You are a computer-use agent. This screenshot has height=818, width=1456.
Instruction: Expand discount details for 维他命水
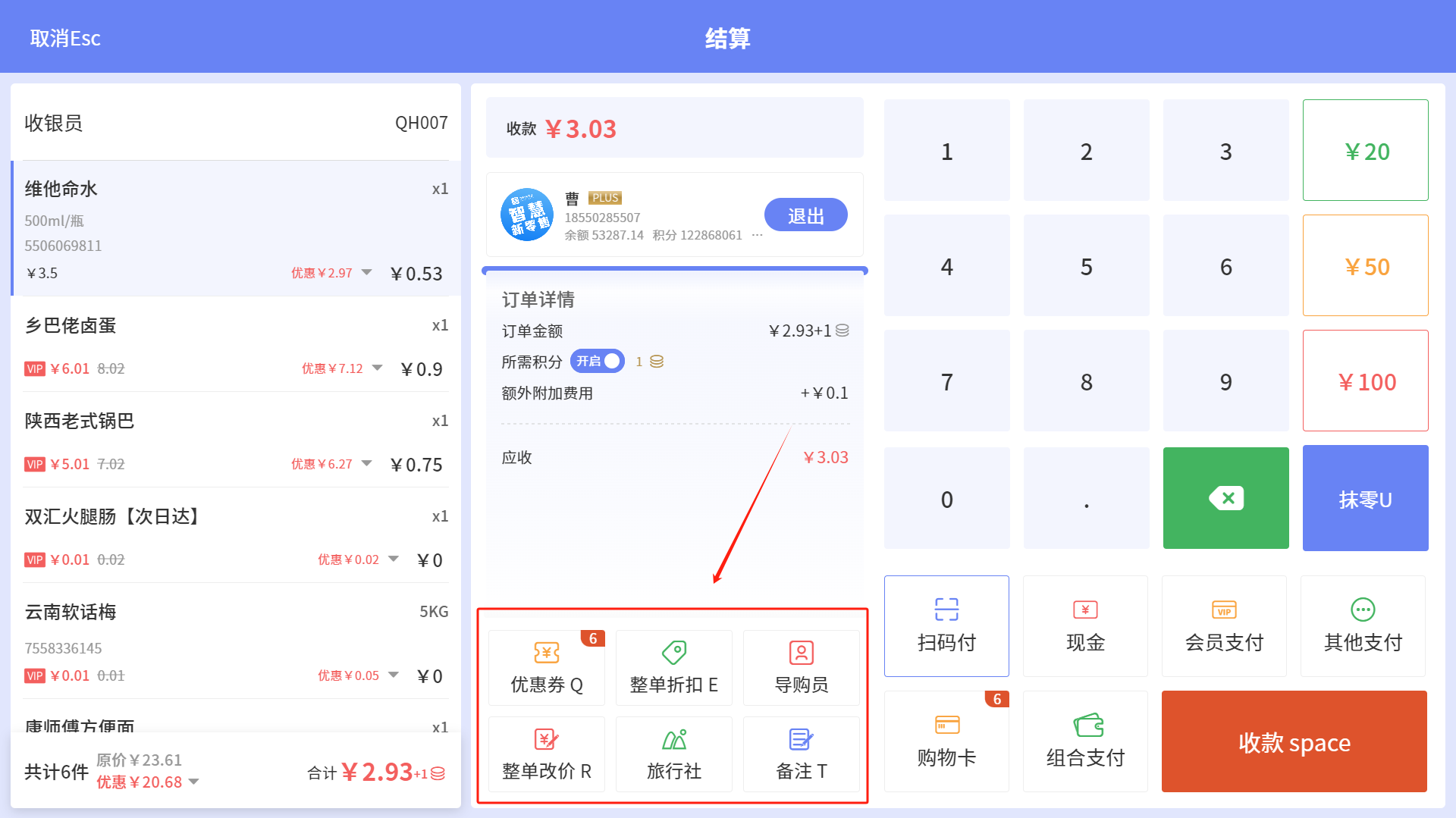367,272
